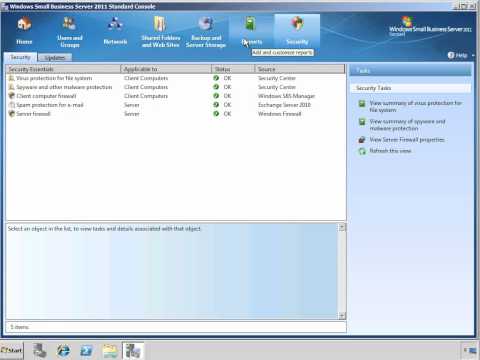View summary of spyware and malware protection
The height and width of the screenshot is (360, 480).
pyautogui.click(x=407, y=125)
